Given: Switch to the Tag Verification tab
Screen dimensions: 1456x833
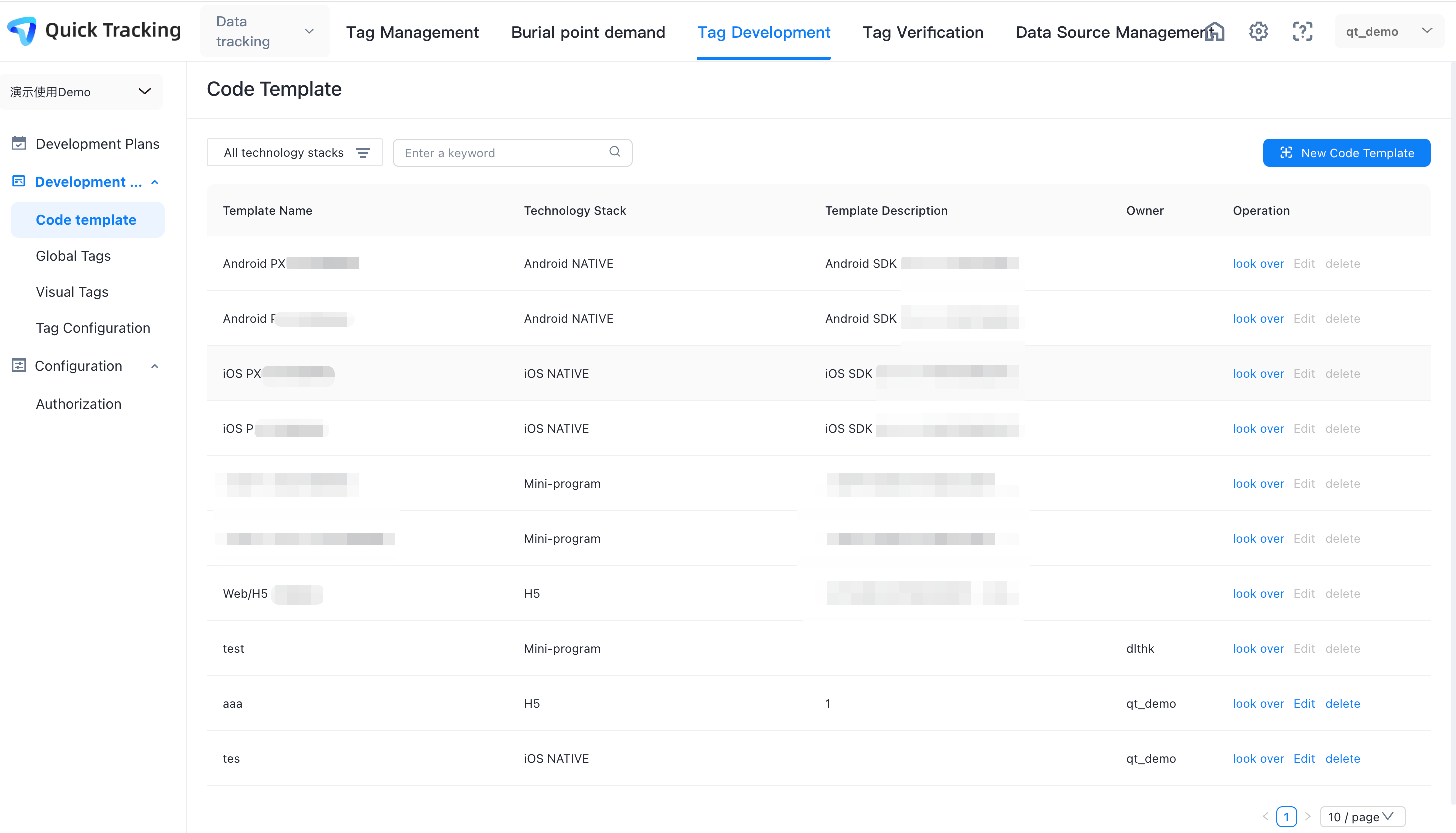Looking at the screenshot, I should click(923, 32).
